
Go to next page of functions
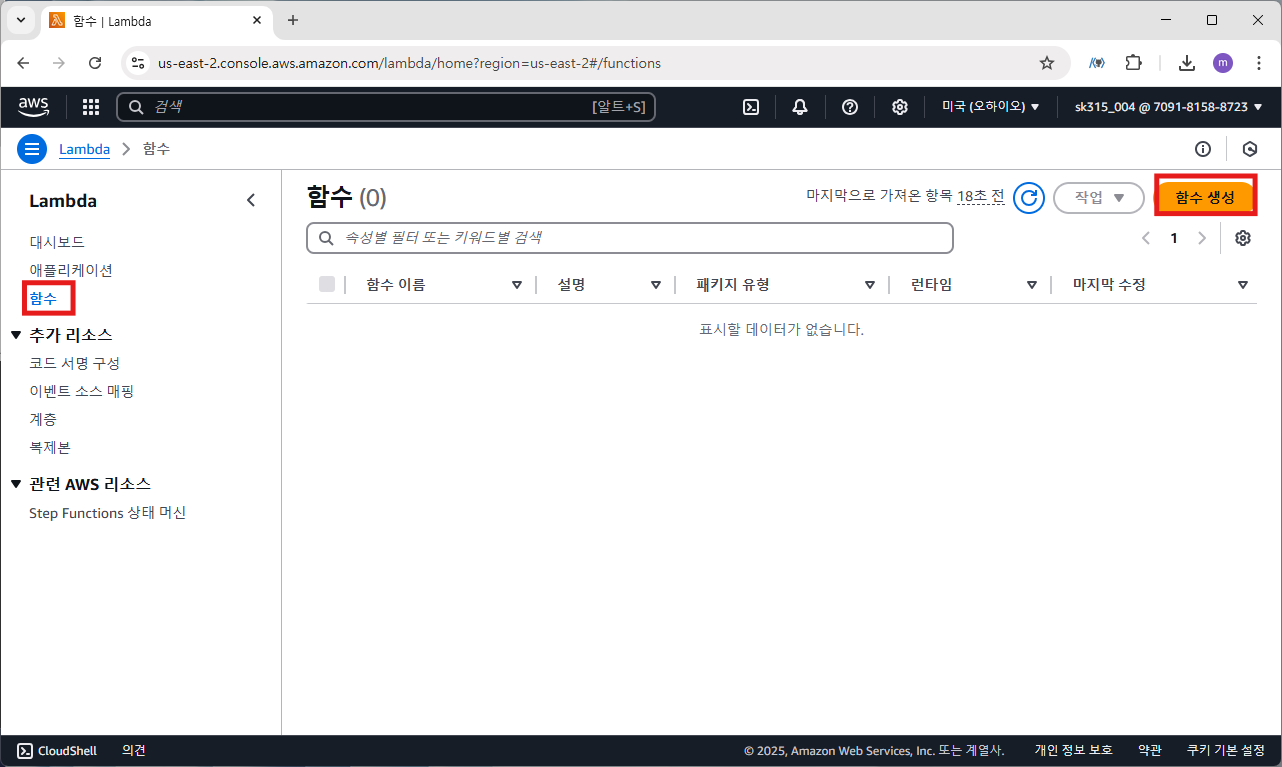click(1202, 238)
